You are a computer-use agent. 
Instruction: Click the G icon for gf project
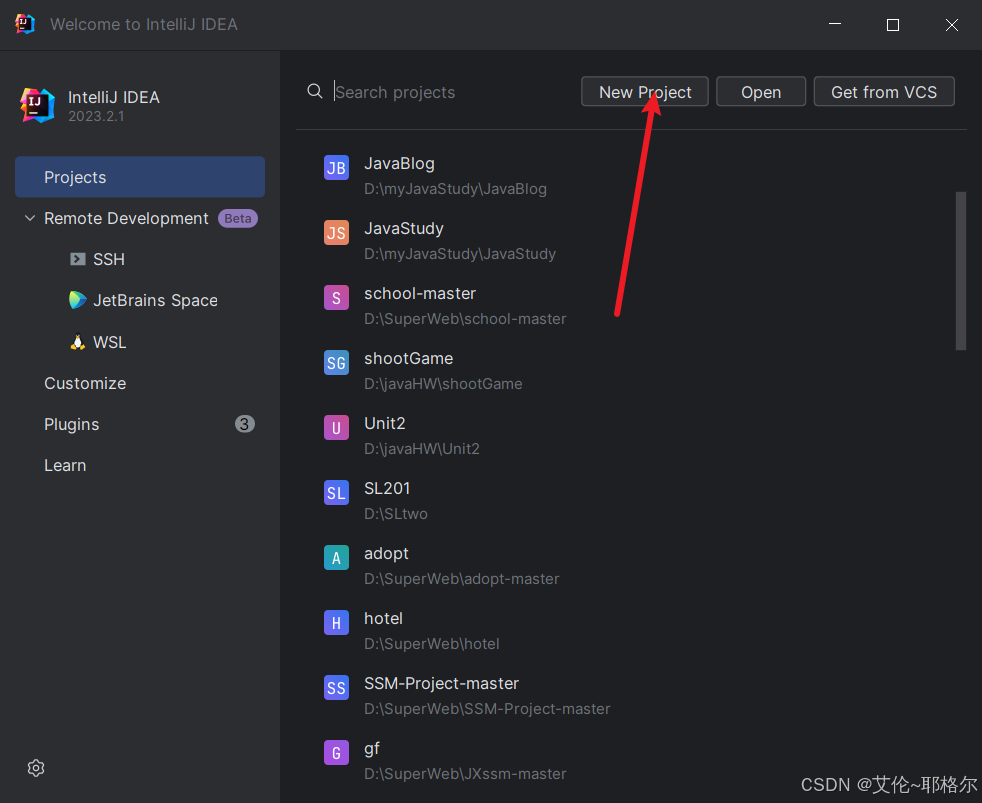(336, 753)
